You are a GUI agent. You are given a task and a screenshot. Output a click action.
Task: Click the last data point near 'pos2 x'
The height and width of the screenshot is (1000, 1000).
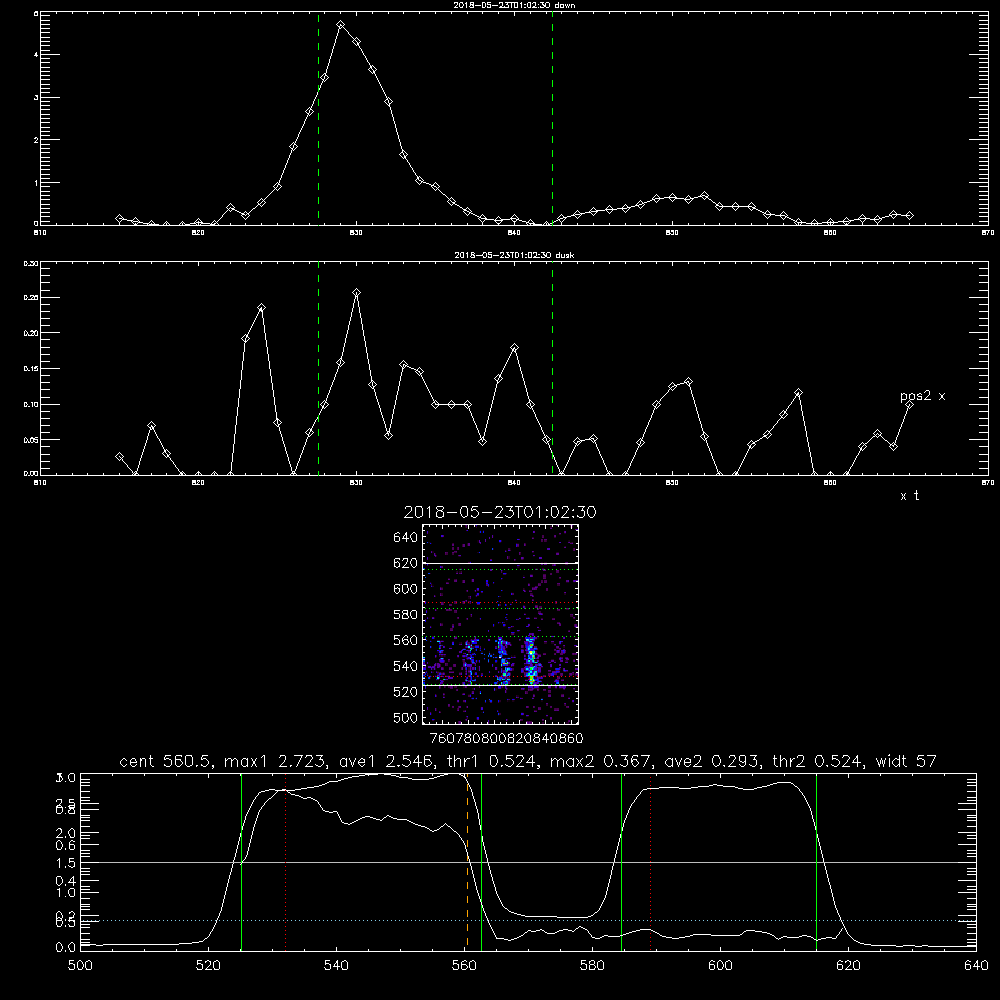point(909,404)
